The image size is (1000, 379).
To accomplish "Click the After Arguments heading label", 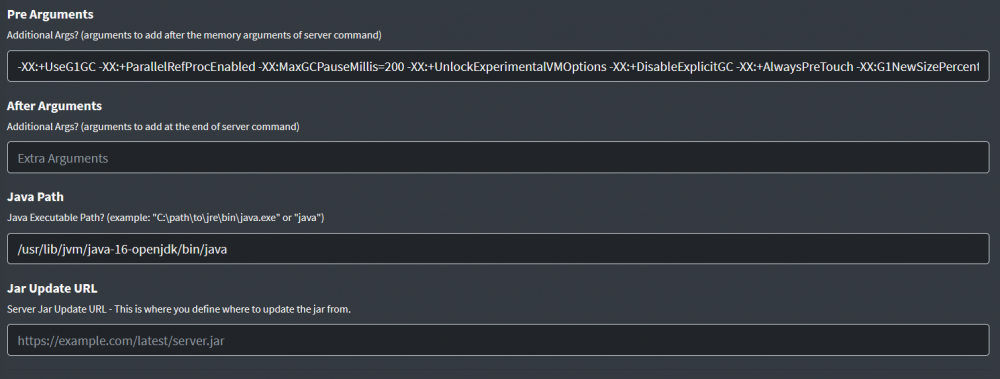I will 54,105.
